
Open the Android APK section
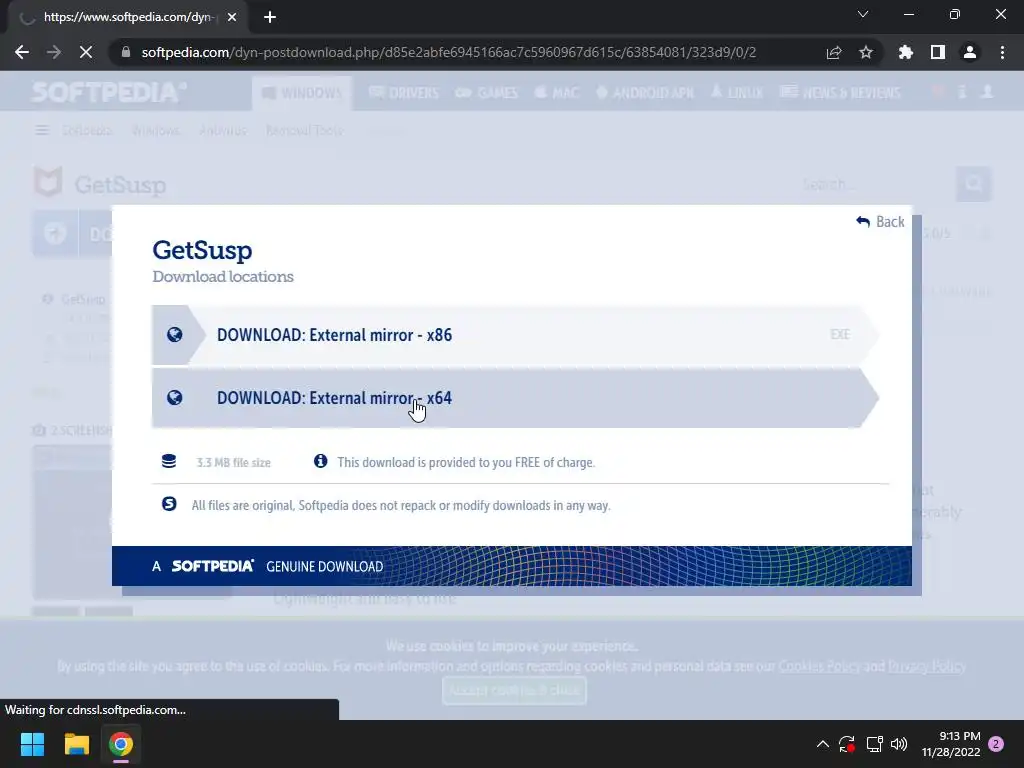pos(645,93)
